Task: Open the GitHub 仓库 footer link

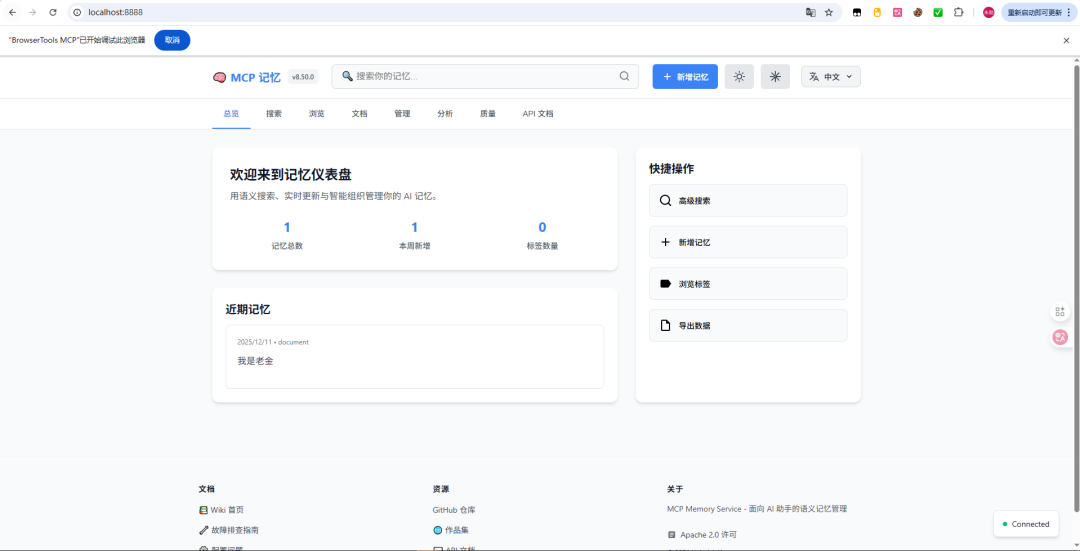Action: click(454, 510)
